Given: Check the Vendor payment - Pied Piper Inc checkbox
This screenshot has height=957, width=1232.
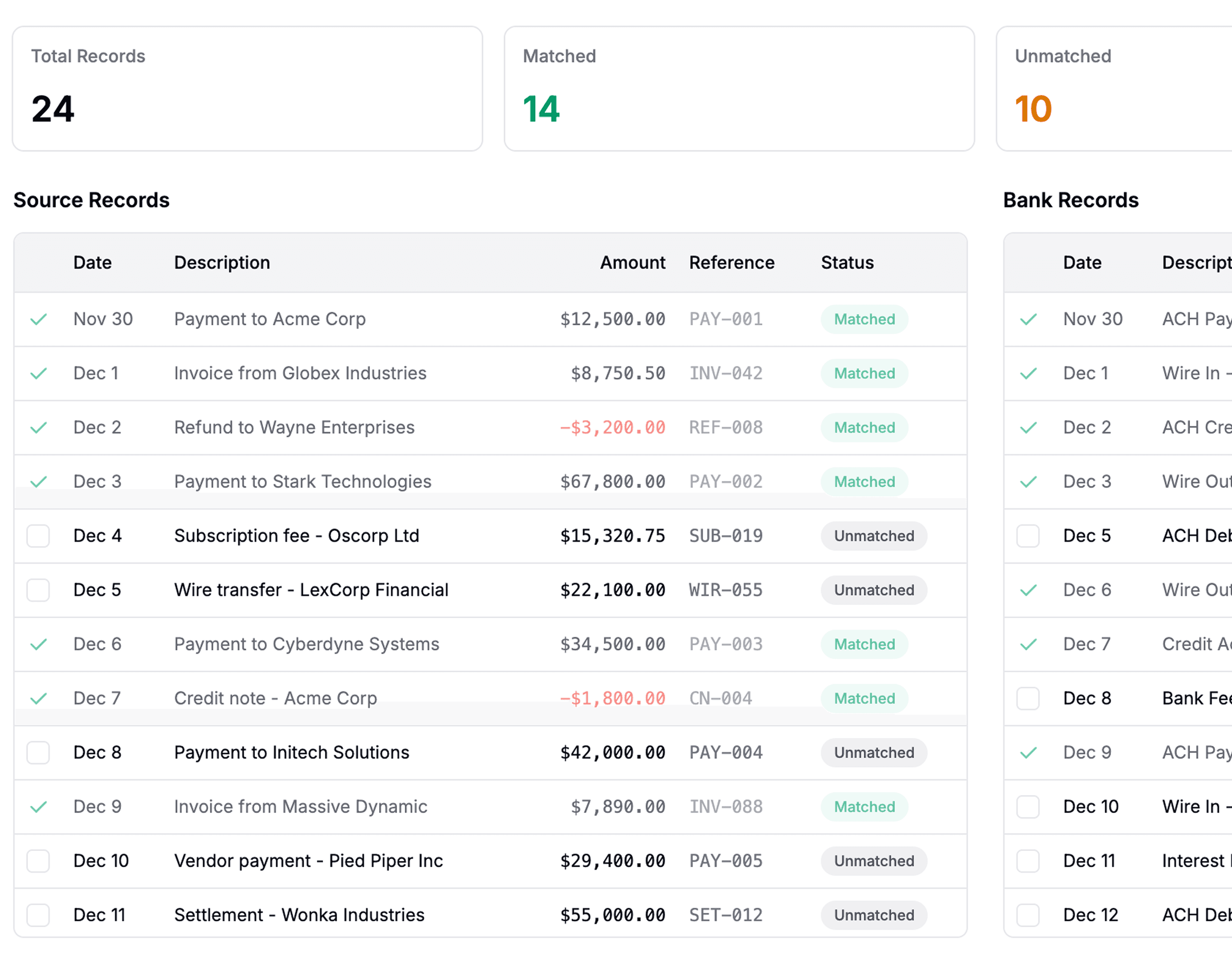Looking at the screenshot, I should (x=38, y=860).
